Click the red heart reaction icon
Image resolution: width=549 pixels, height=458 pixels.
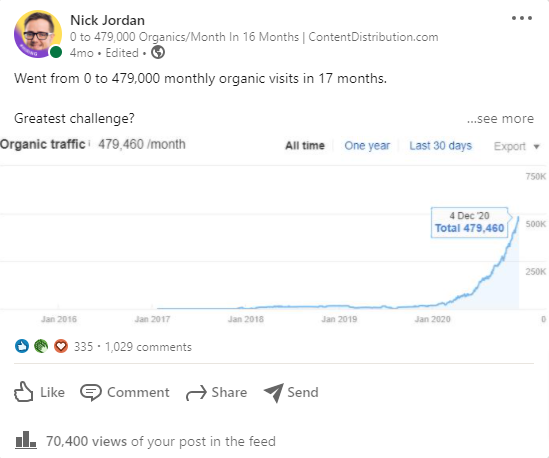click(61, 346)
